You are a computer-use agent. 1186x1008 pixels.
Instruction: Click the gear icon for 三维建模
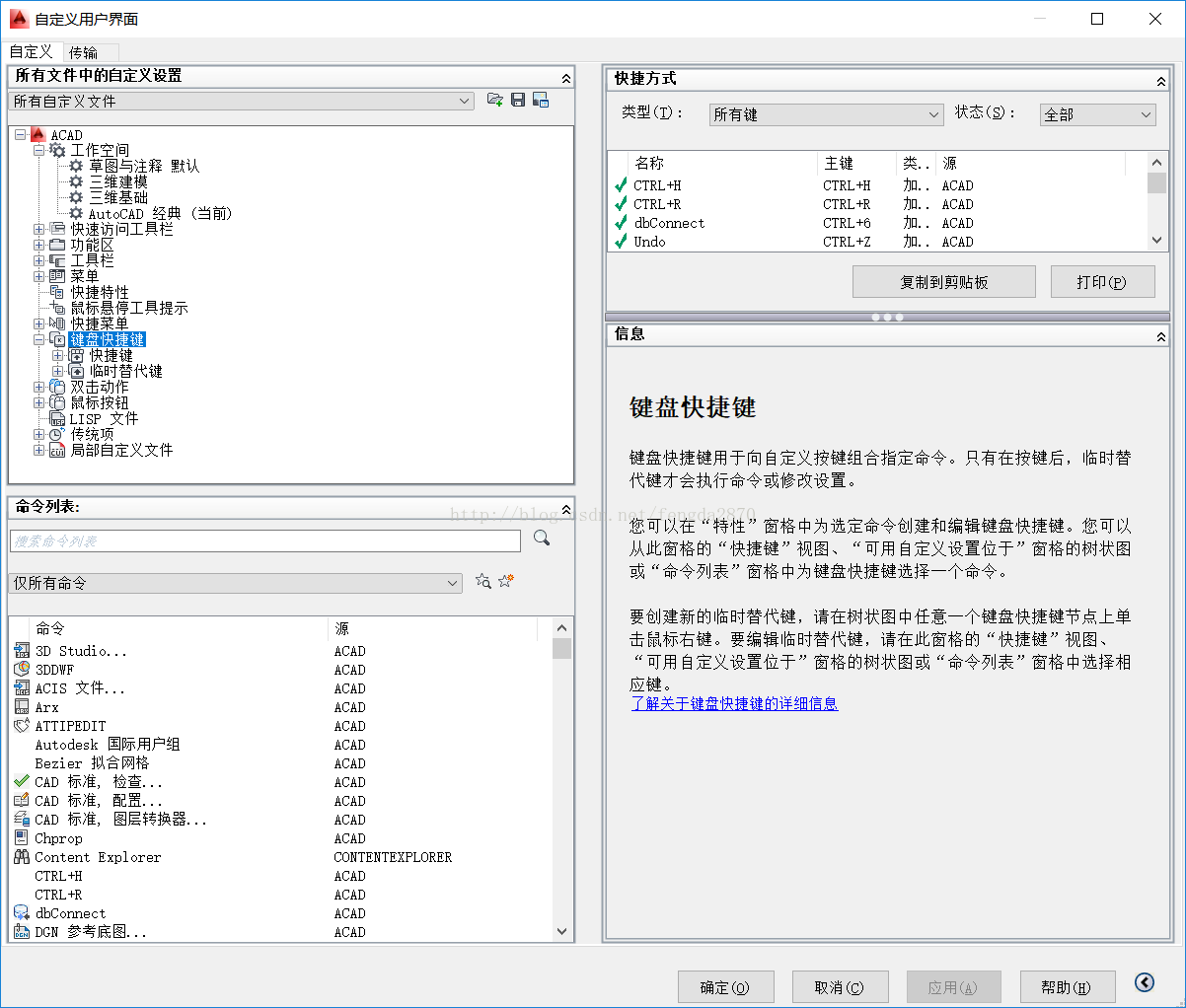pos(76,181)
